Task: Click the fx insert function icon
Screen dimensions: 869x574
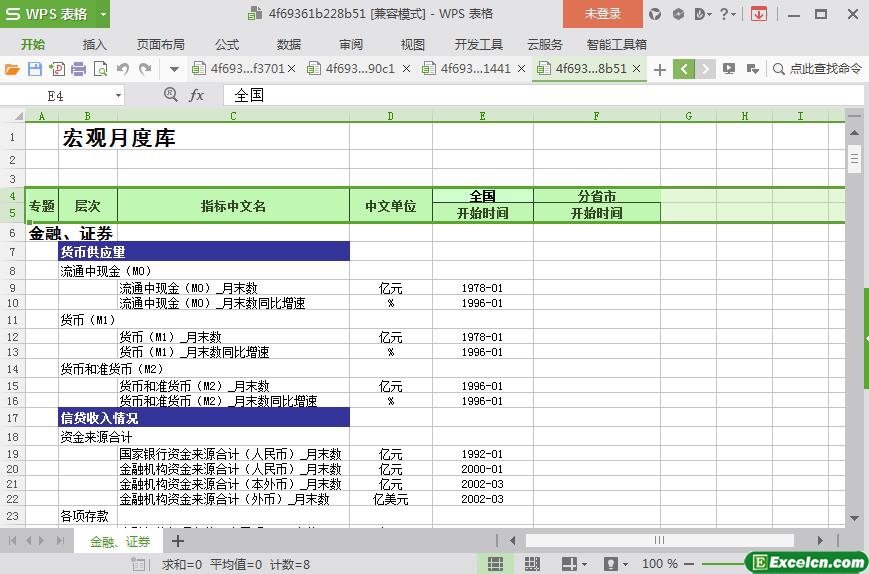Action: point(196,95)
